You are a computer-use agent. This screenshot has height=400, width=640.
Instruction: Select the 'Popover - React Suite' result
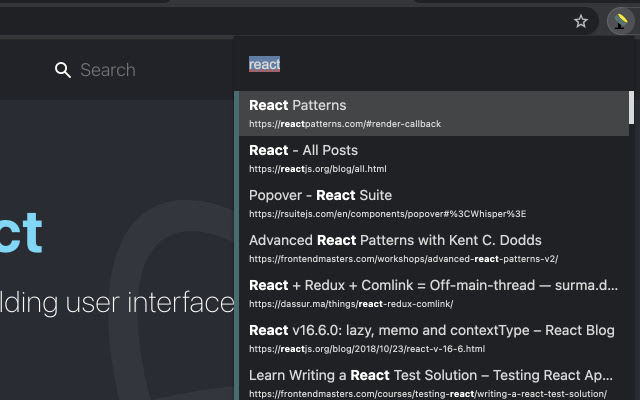(434, 203)
